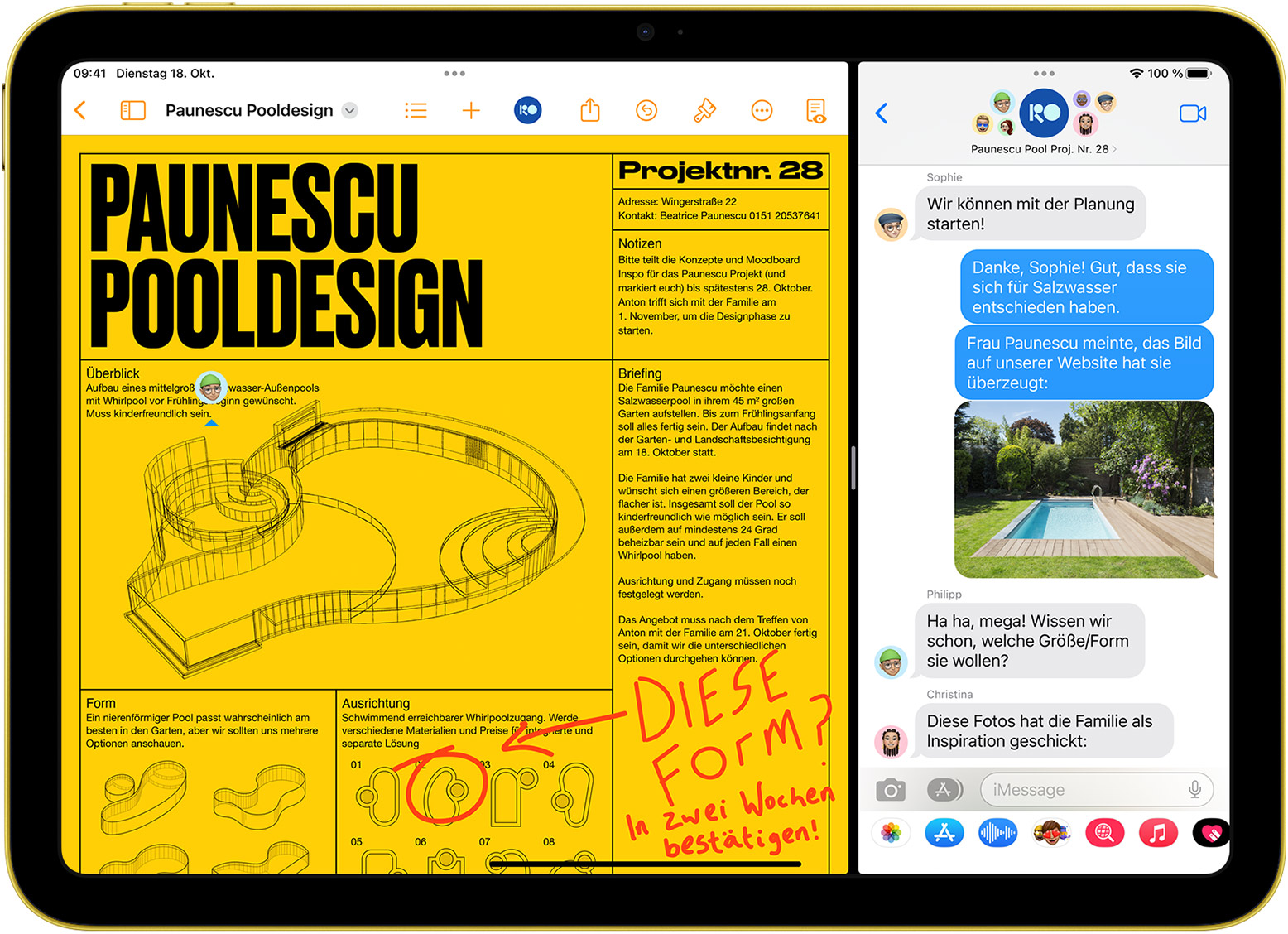Toggle the Messages app drawer button

click(x=944, y=790)
